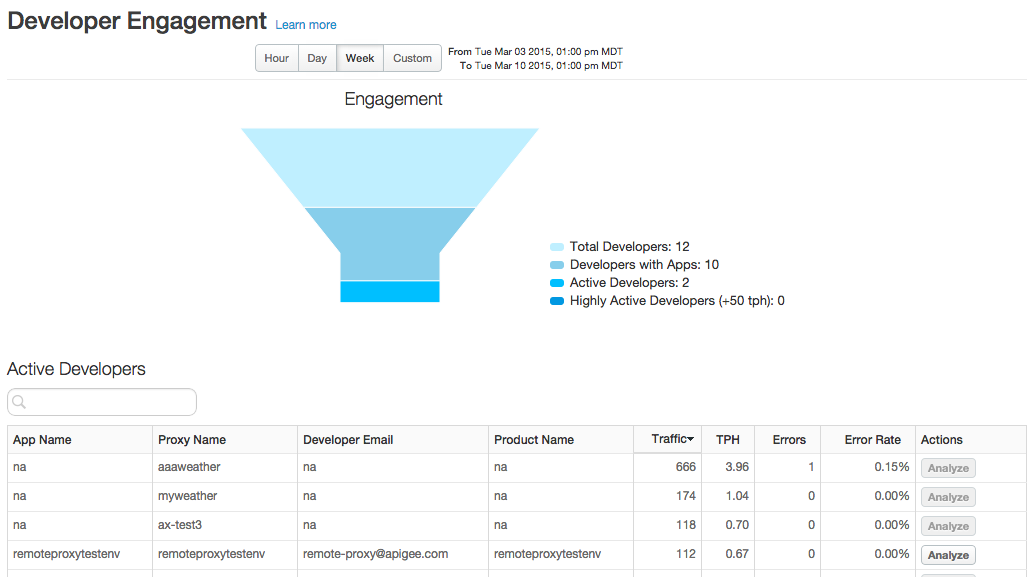
Task: Click the Active Developers legend swatch
Action: click(x=557, y=283)
